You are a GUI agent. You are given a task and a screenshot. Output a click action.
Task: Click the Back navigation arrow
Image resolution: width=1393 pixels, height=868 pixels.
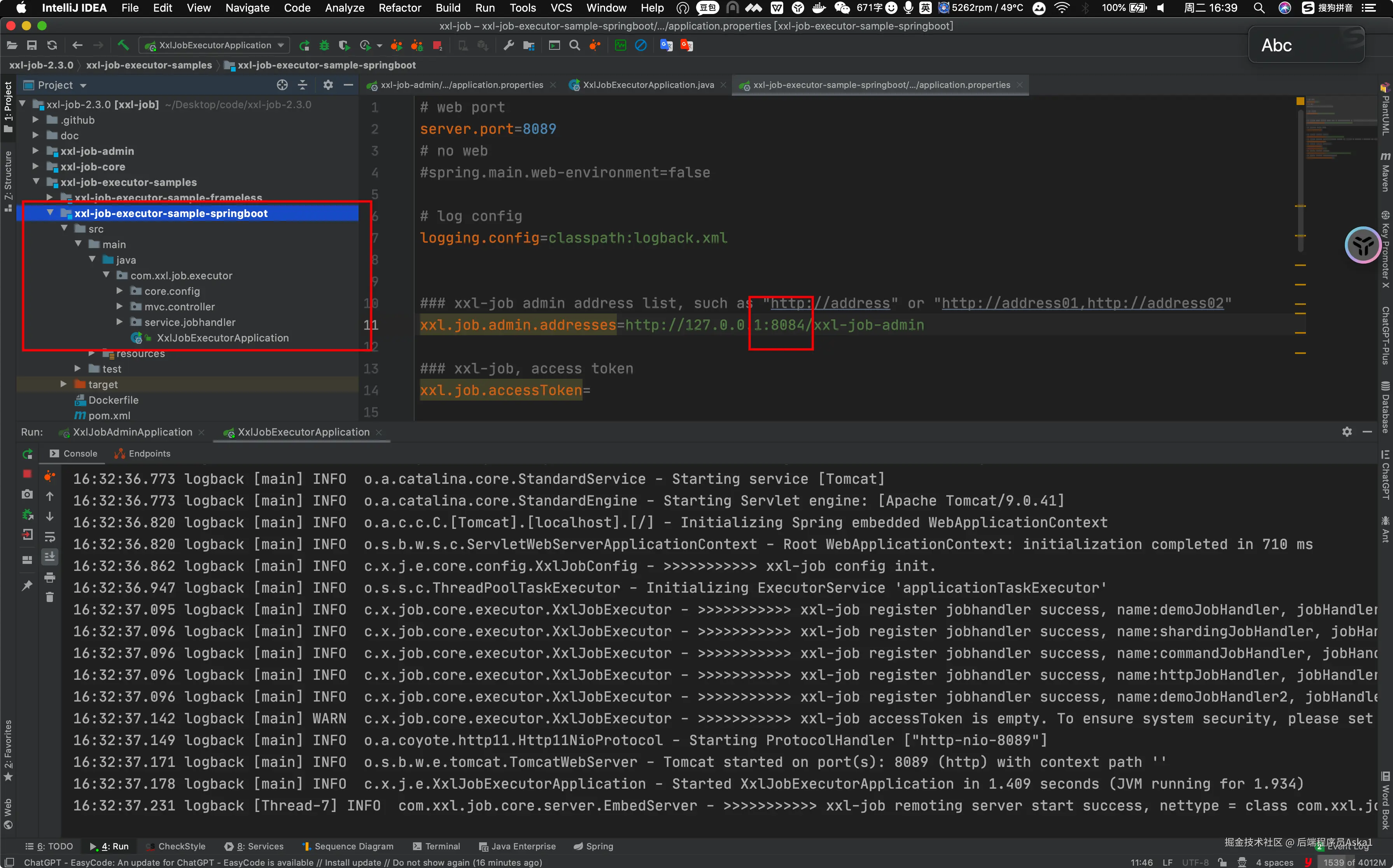coord(77,45)
